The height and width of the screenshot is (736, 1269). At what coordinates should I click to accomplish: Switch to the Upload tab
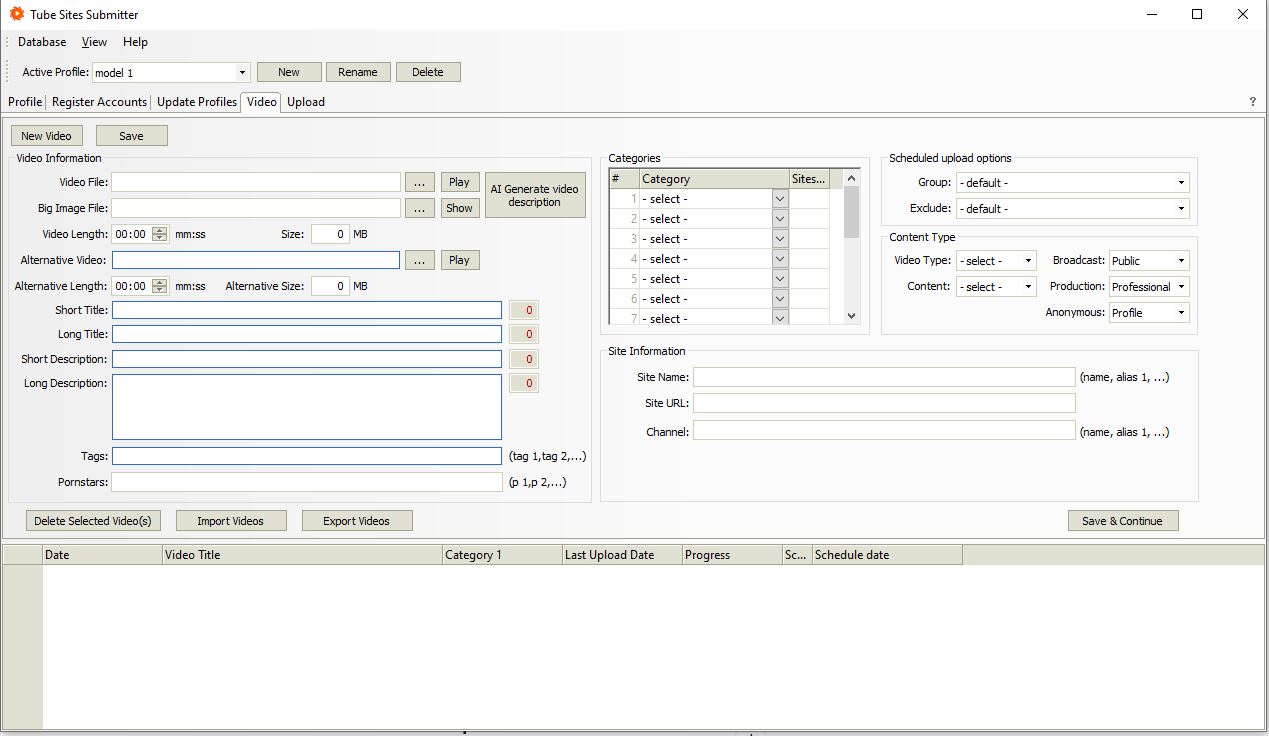[305, 102]
